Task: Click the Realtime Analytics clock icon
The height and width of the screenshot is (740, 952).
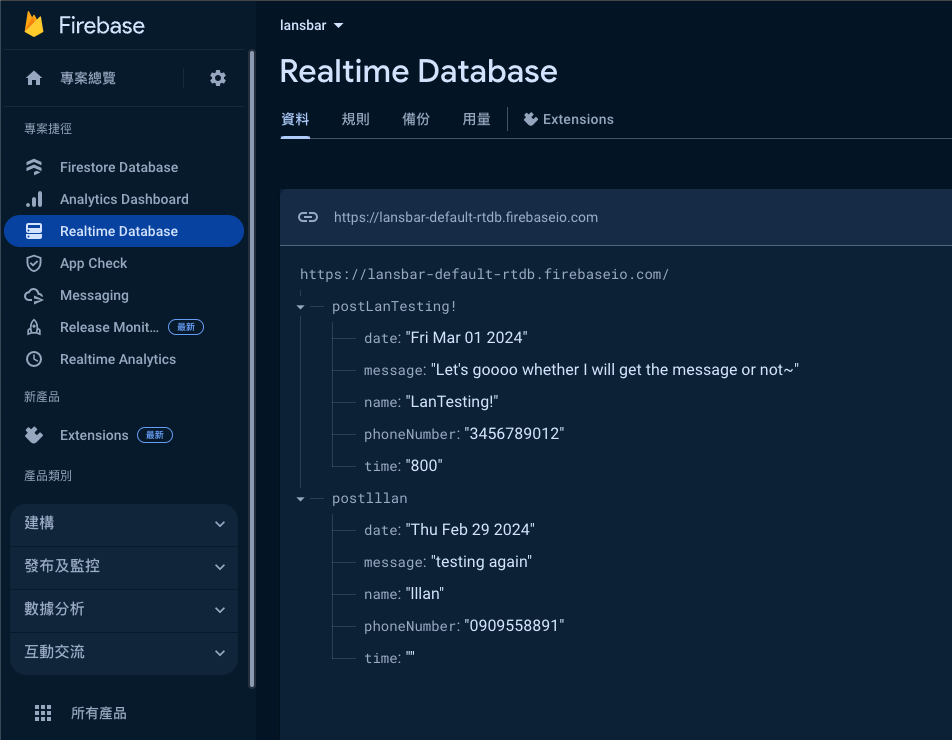Action: pos(34,359)
